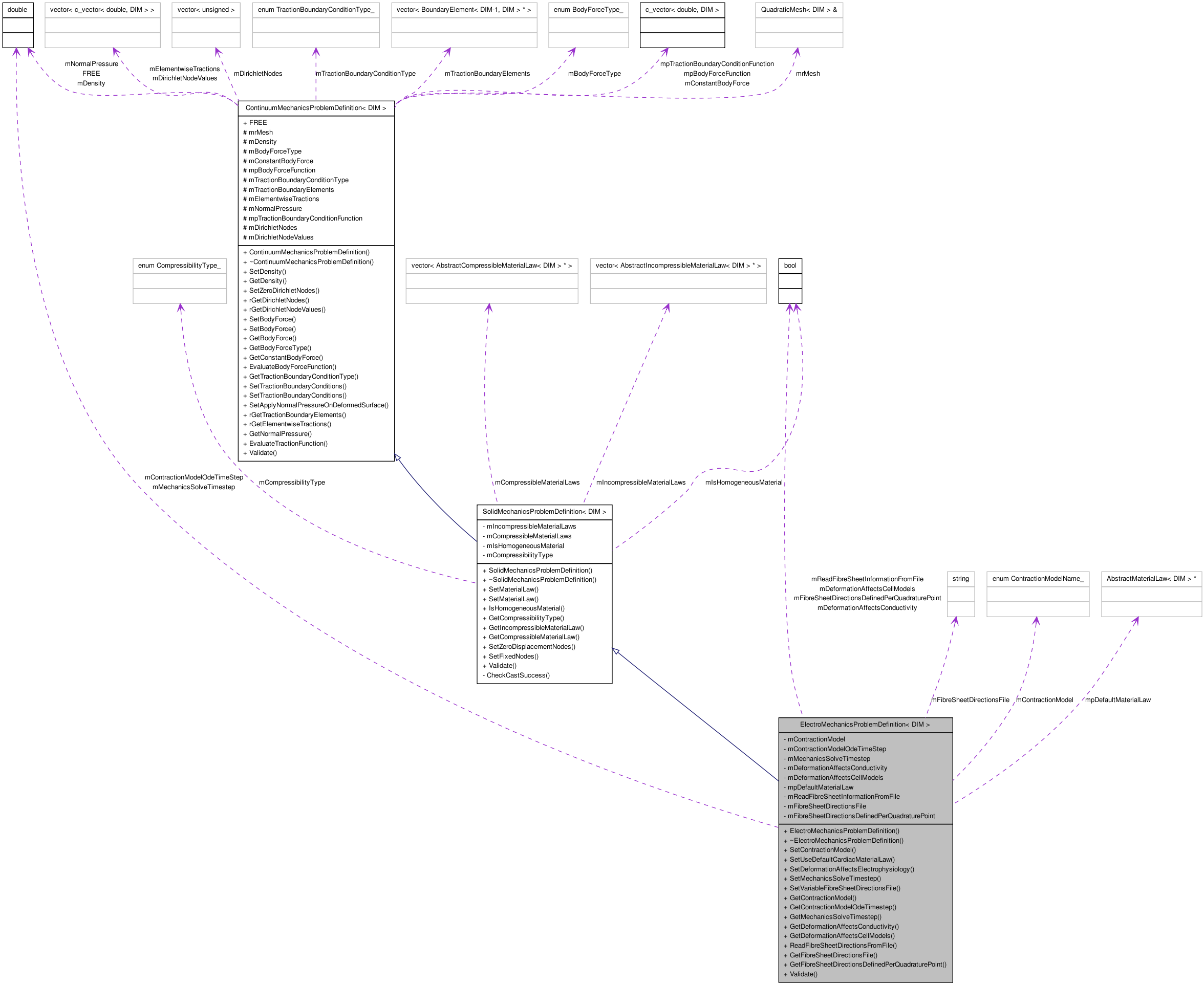Click '+ GetMechanicsSolveTimestep()' method
This screenshot has width=1204, height=985.
point(832,917)
